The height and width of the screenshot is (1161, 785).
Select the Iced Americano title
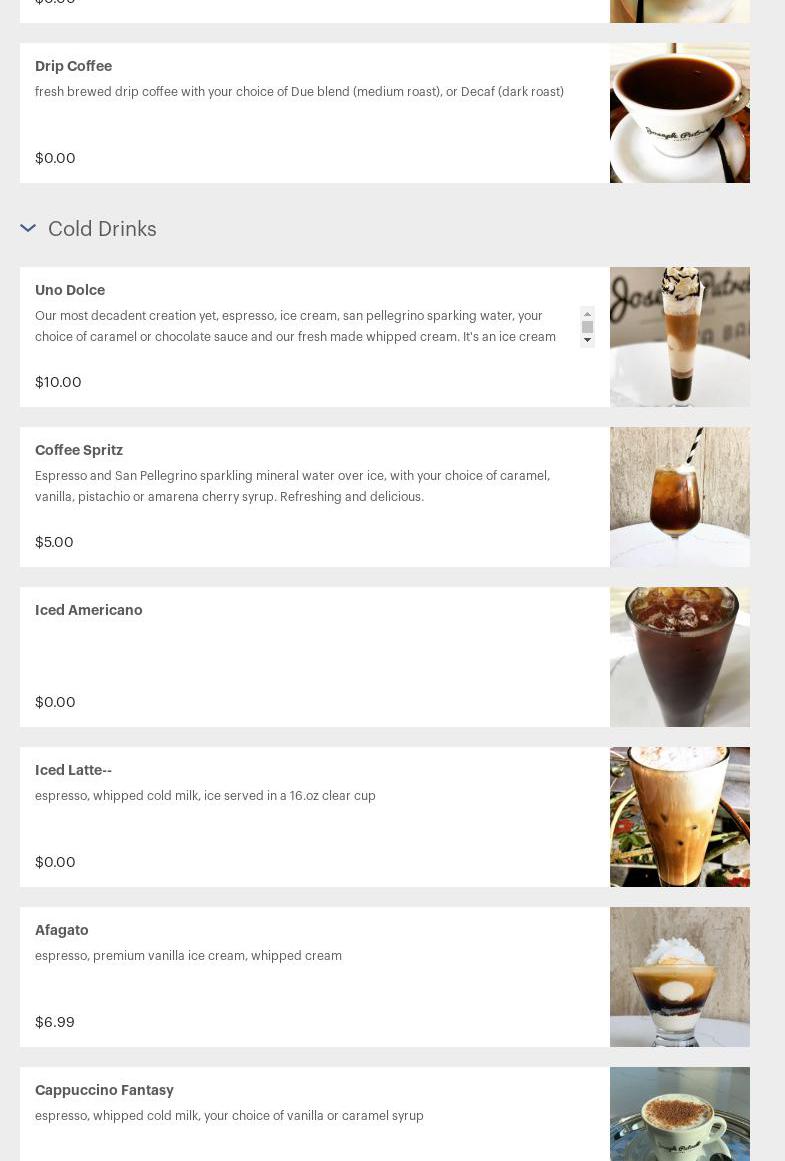(88, 610)
